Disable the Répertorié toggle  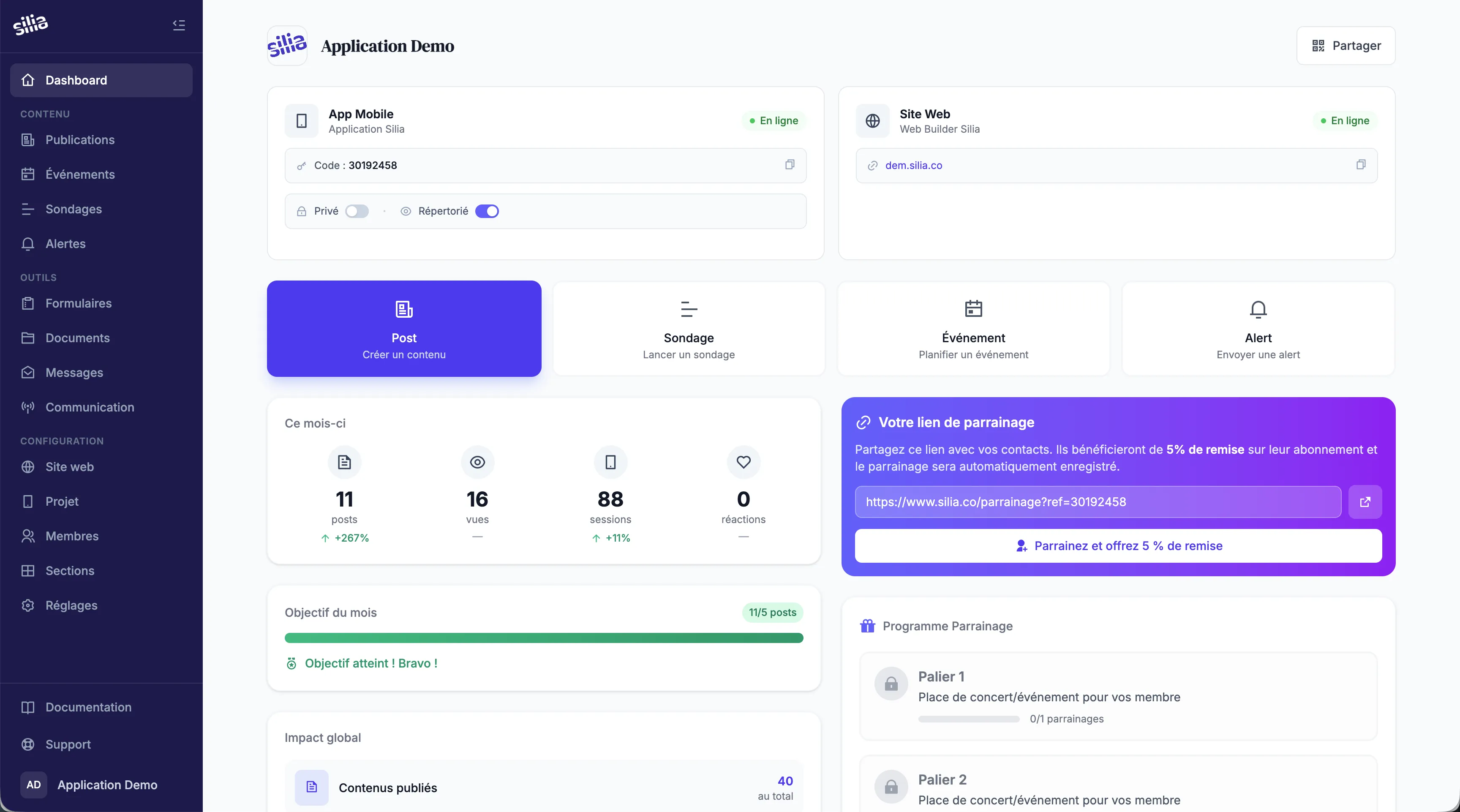487,211
